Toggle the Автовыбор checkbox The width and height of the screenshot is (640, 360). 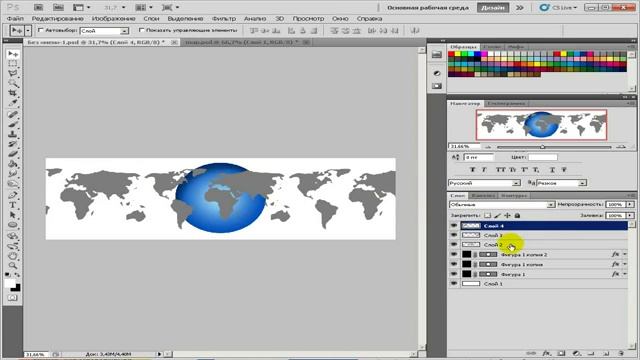(40, 30)
